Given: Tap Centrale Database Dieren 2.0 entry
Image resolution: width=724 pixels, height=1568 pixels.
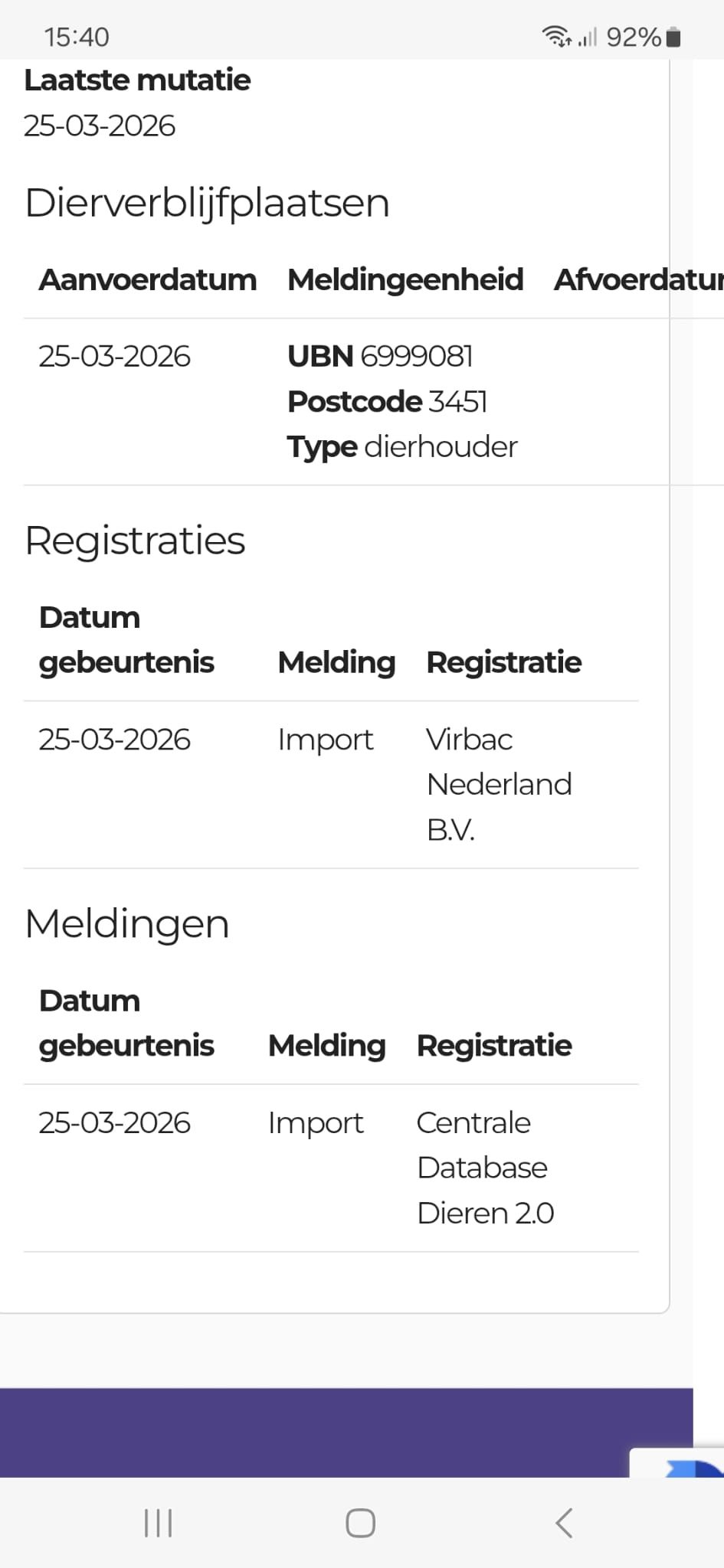Looking at the screenshot, I should coord(484,1168).
